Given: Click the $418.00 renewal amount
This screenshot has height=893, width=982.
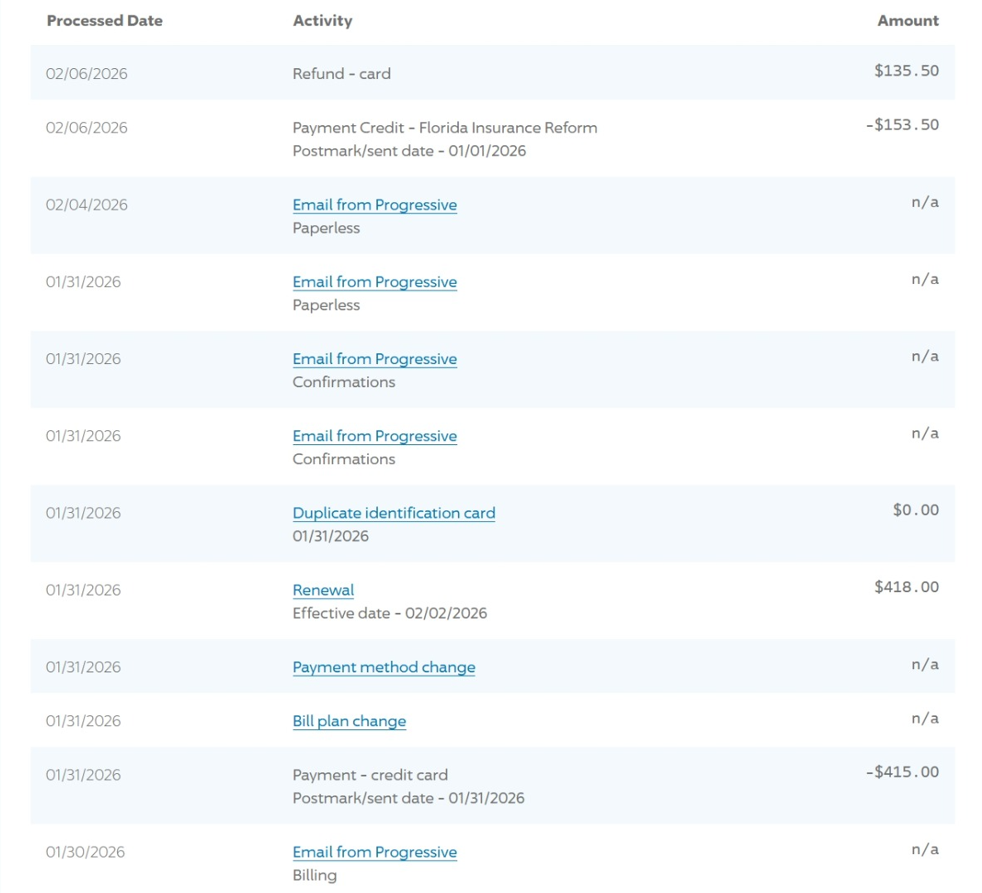Looking at the screenshot, I should 906,587.
